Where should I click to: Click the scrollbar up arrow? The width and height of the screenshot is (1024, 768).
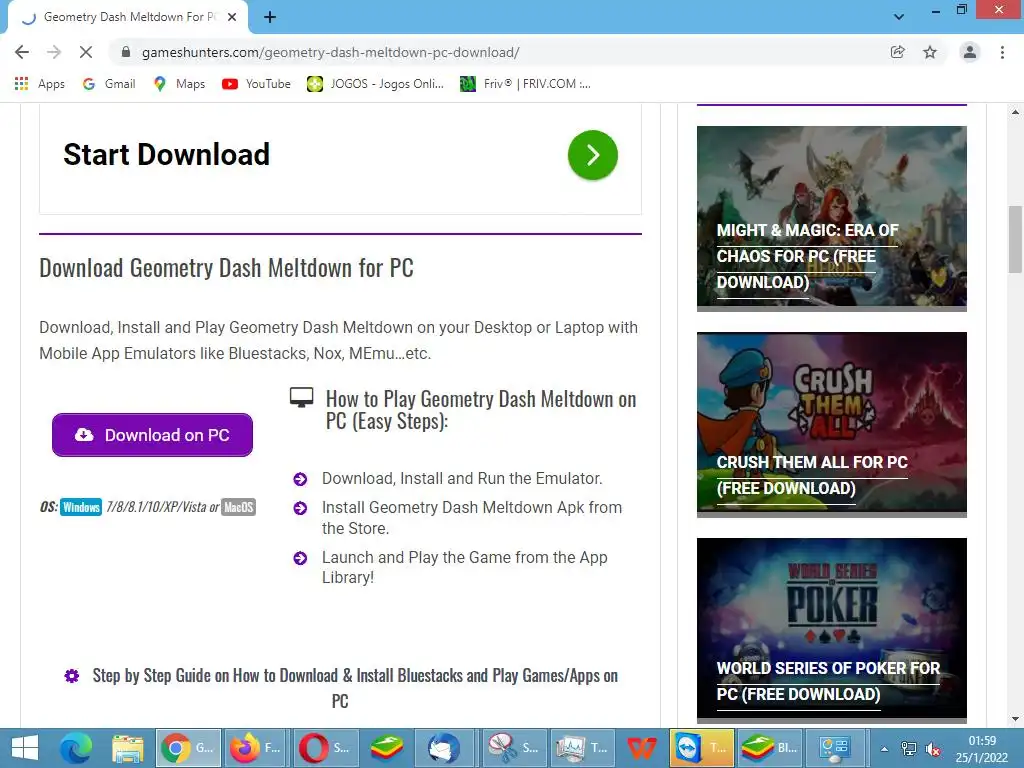click(1015, 112)
